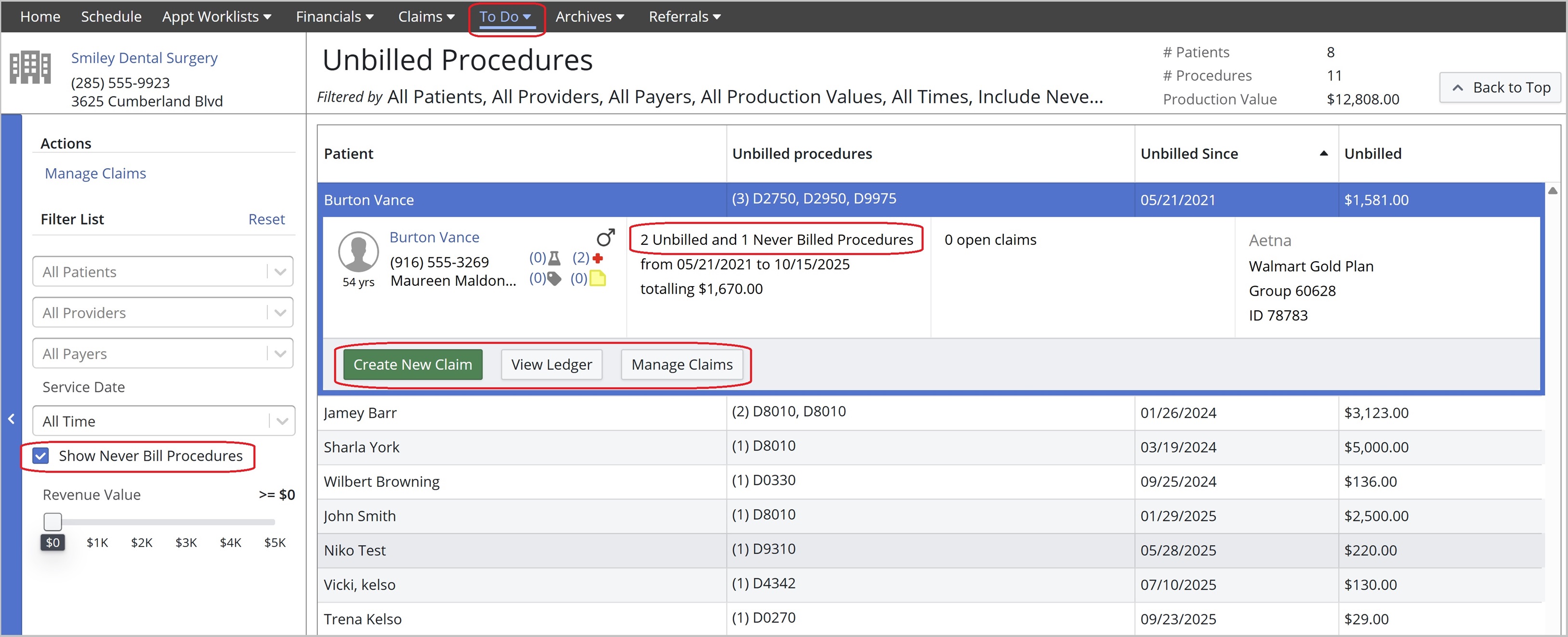Expand the All Time service date dropdown
The image size is (1568, 637).
coord(281,421)
